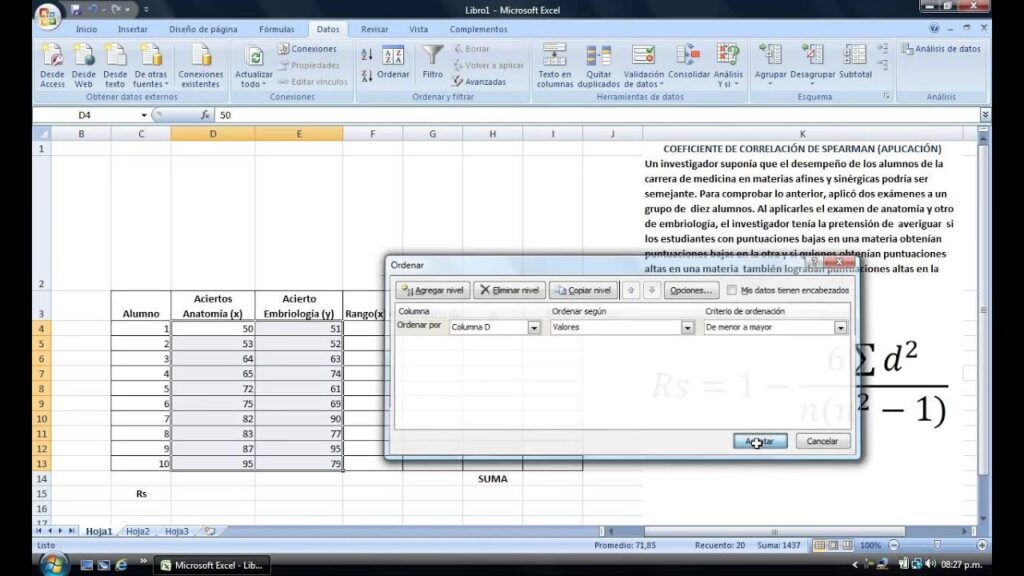Enable 'Mis datos tienen encabezados' checkbox
The width and height of the screenshot is (1024, 576).
click(x=733, y=290)
